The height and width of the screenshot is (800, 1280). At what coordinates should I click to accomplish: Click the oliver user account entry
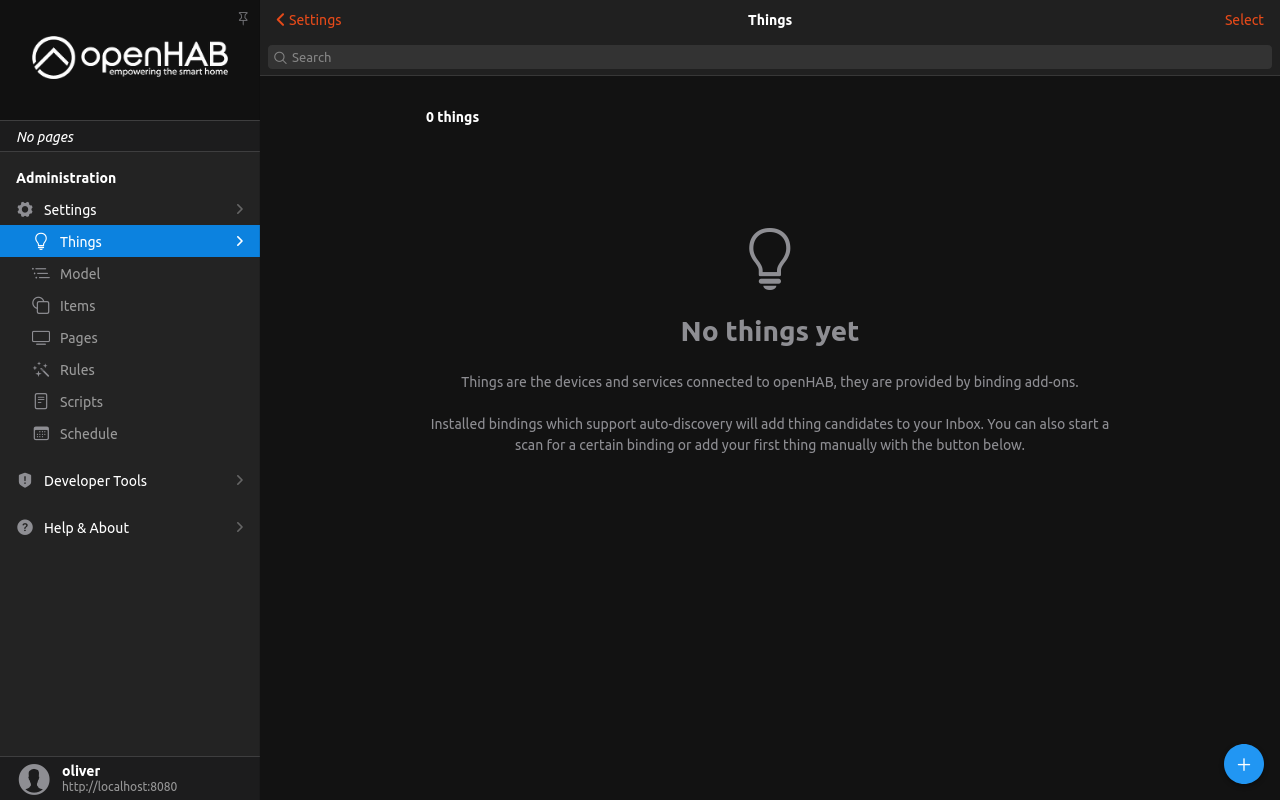[100, 777]
